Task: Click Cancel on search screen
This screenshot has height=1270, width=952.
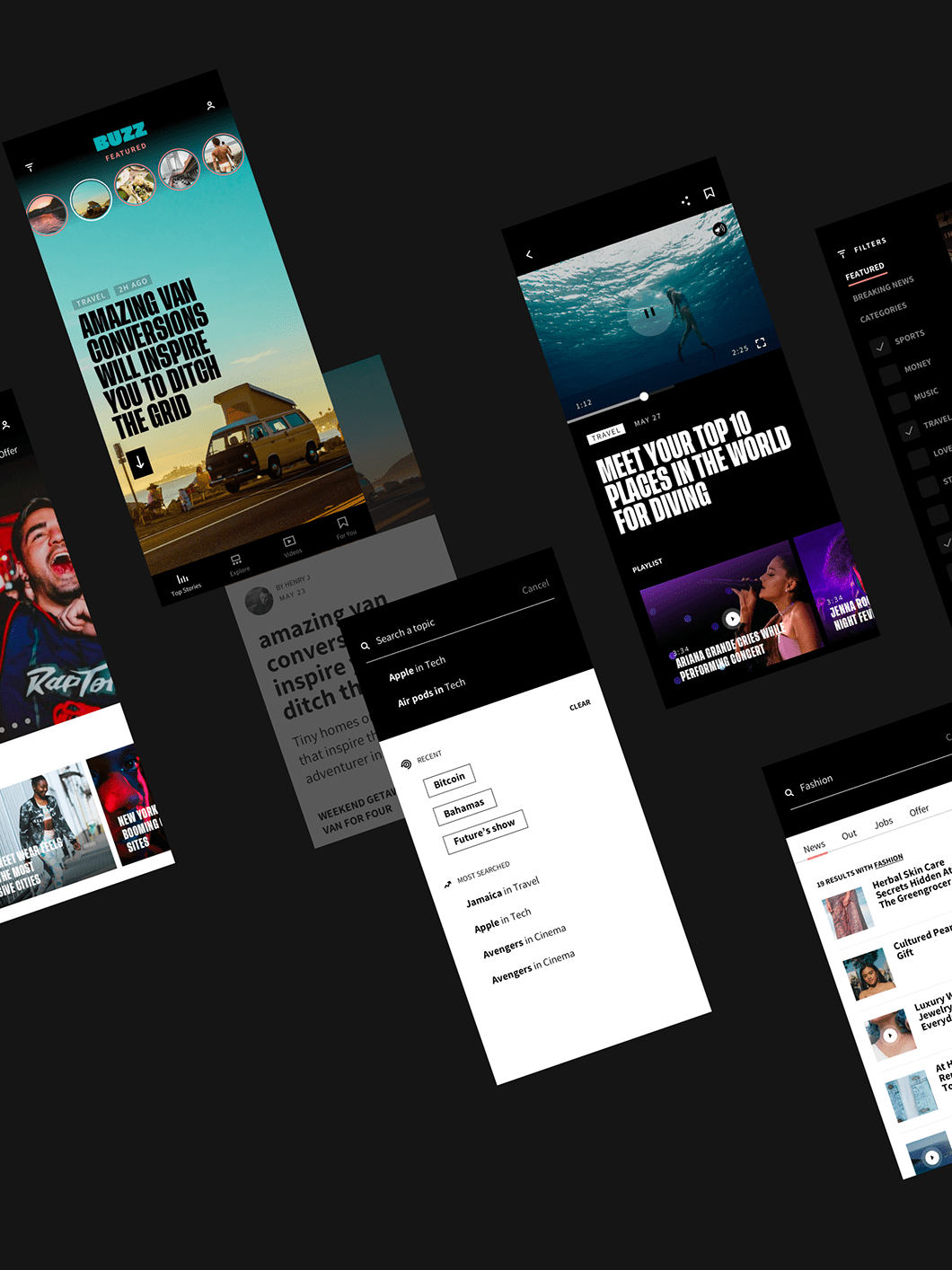Action: point(535,587)
